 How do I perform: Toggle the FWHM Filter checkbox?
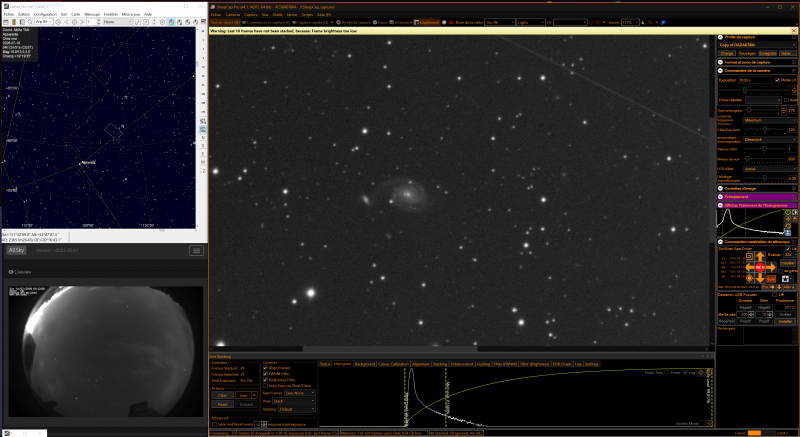click(x=265, y=374)
